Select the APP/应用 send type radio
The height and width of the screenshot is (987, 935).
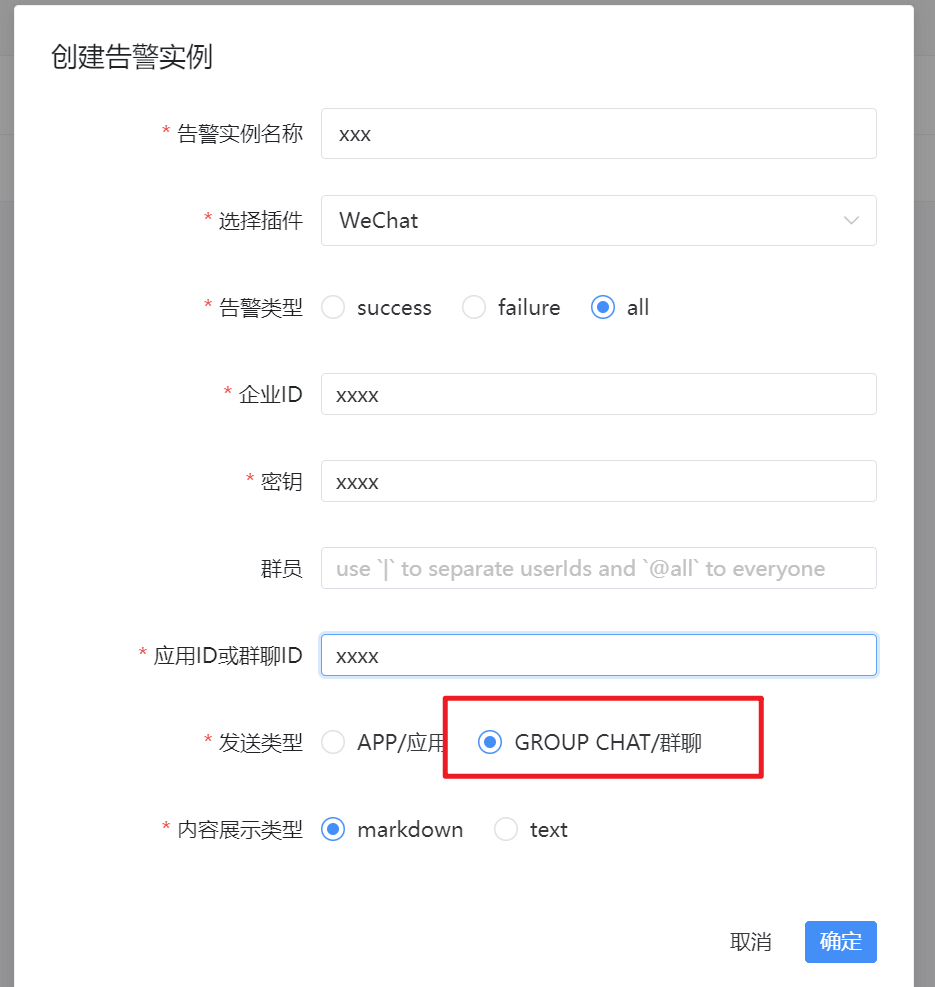tap(333, 742)
